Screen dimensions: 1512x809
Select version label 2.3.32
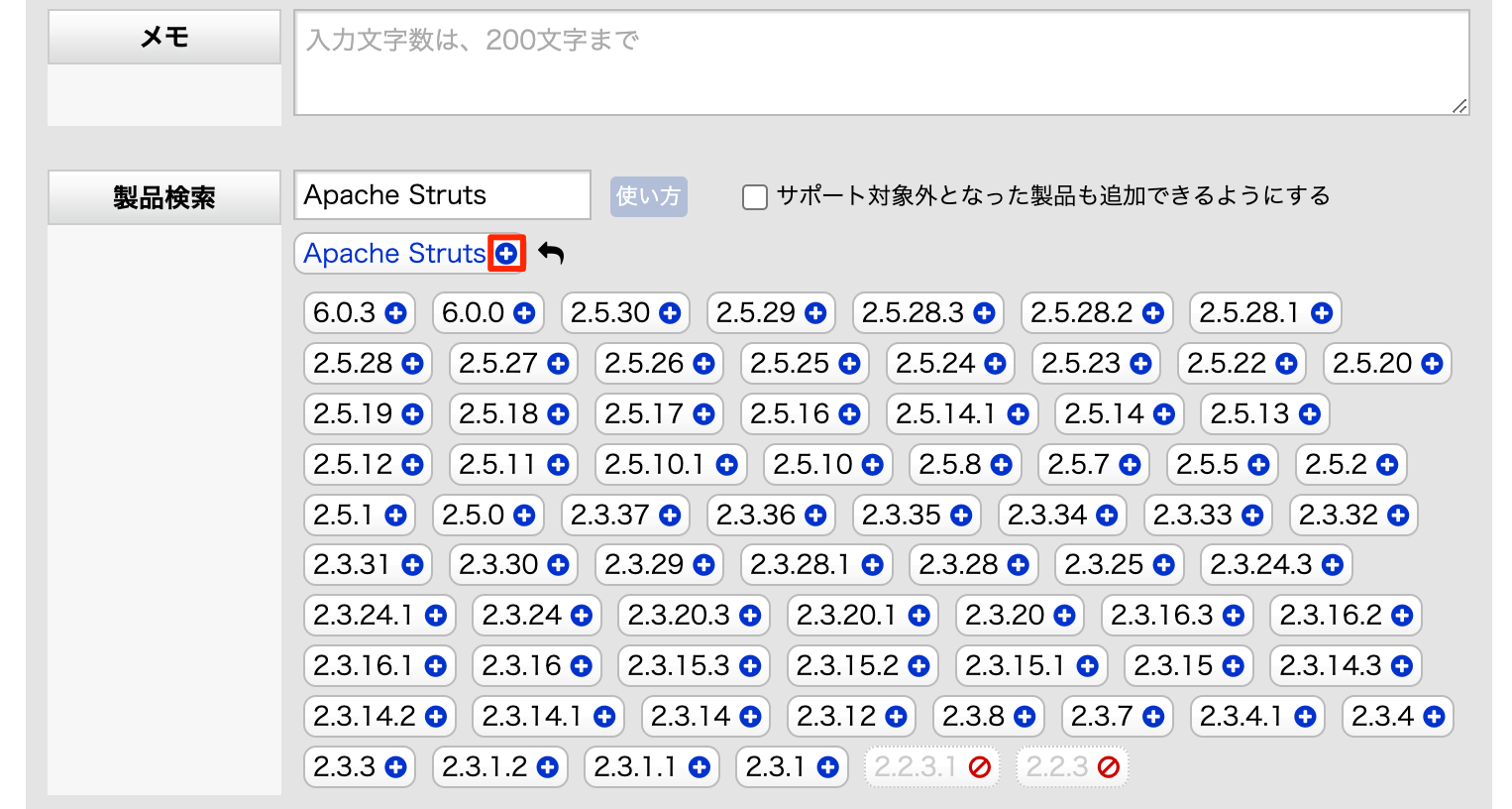tap(1339, 516)
